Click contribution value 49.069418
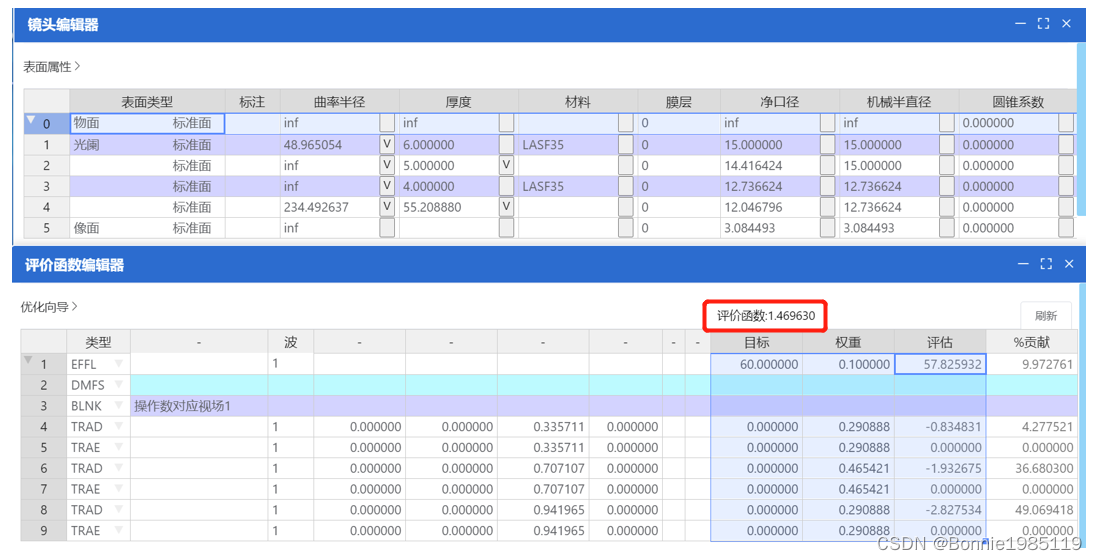This screenshot has width=1097, height=560. click(x=1031, y=510)
